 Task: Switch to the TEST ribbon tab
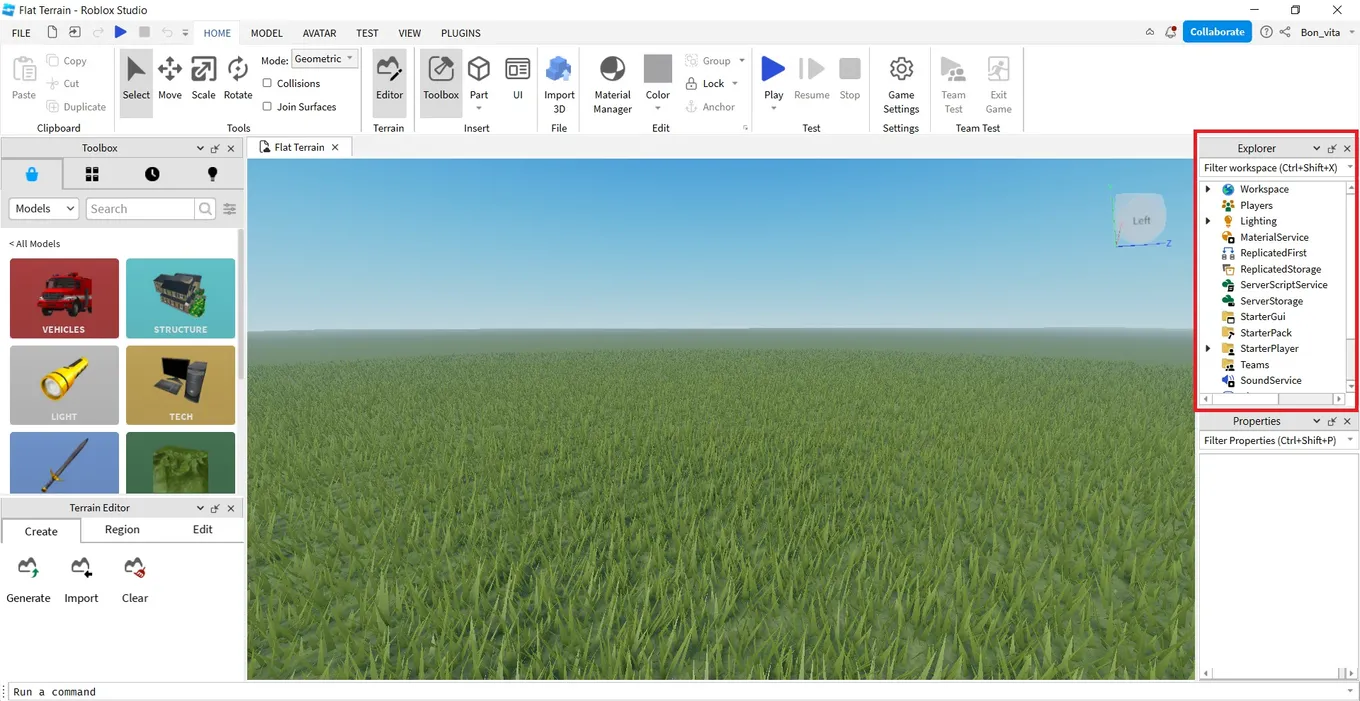pos(367,33)
